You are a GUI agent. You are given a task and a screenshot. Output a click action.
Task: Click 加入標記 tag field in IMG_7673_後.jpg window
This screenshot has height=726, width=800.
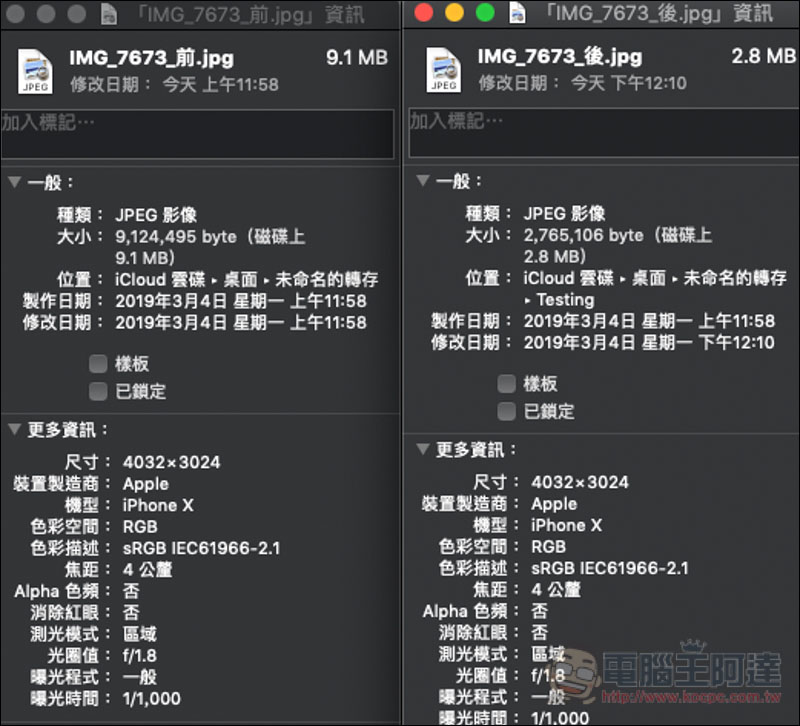coord(604,133)
